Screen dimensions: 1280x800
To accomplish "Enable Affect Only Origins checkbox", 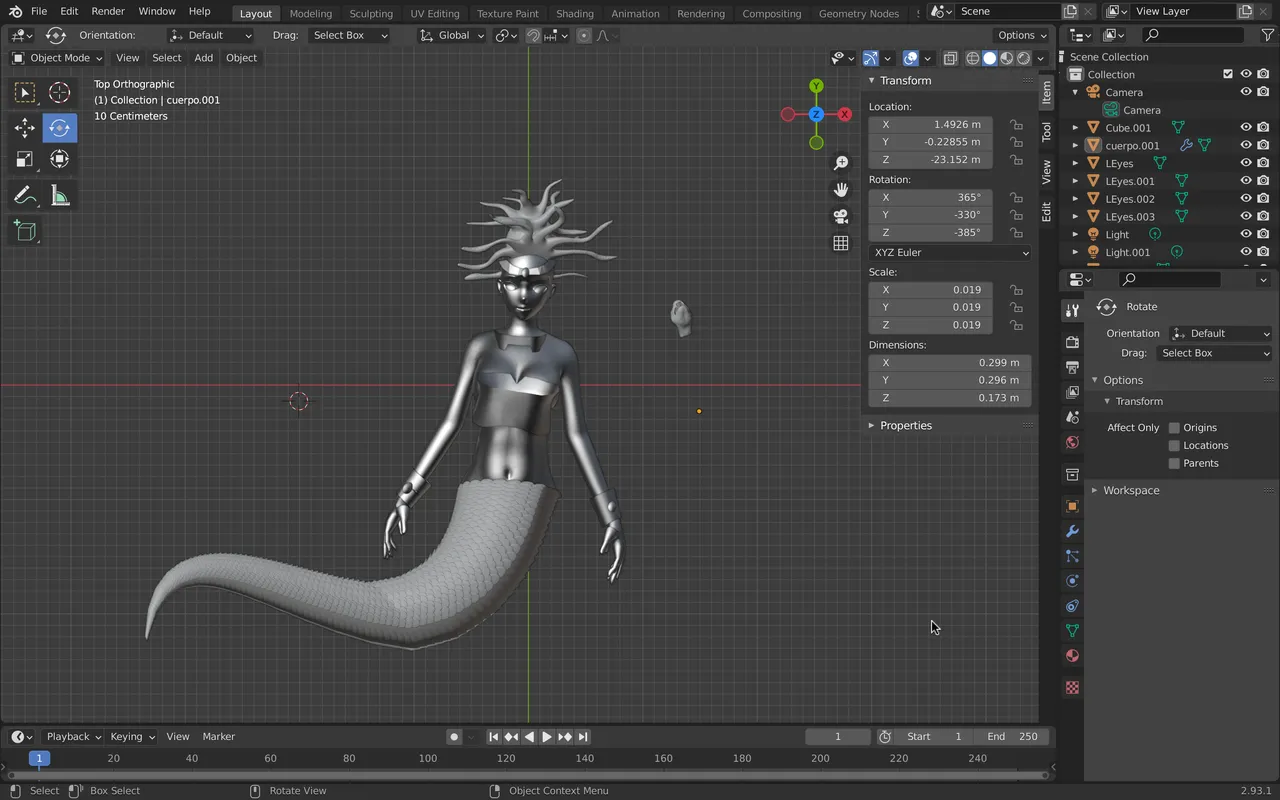I will click(1174, 428).
